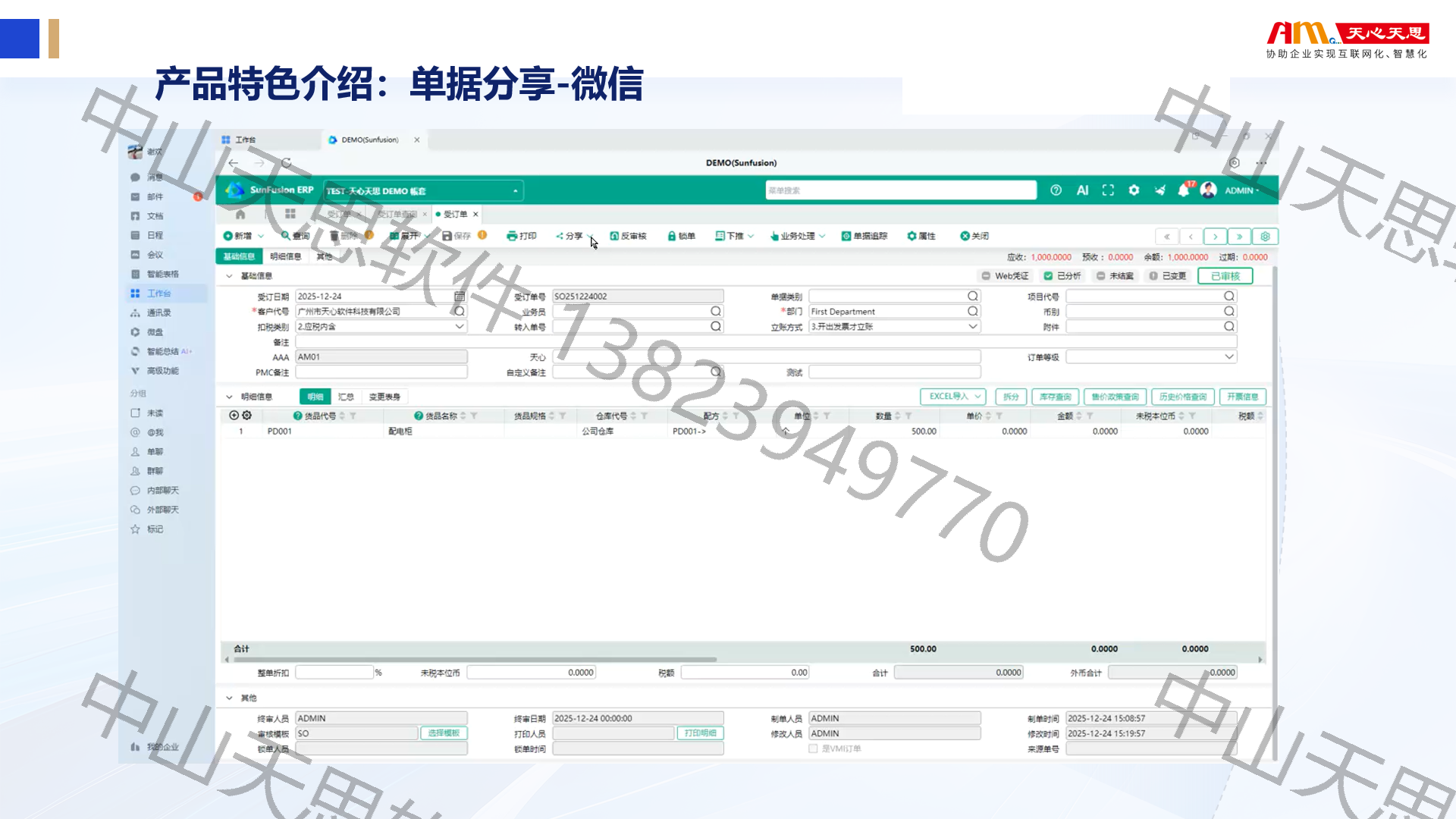Go to the next record arrow
Image resolution: width=1456 pixels, height=819 pixels.
[1215, 237]
